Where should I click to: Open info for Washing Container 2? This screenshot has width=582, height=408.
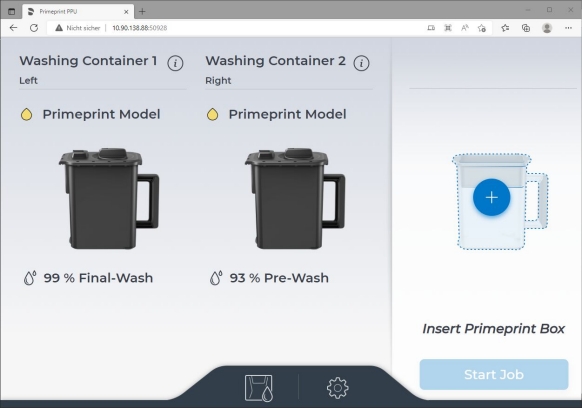(x=361, y=63)
